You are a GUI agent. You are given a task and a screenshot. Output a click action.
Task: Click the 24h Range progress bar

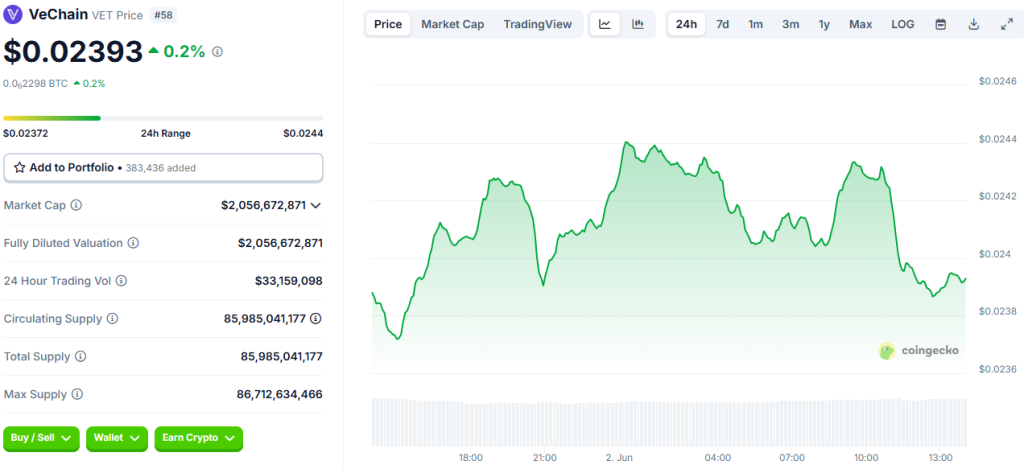click(x=163, y=118)
